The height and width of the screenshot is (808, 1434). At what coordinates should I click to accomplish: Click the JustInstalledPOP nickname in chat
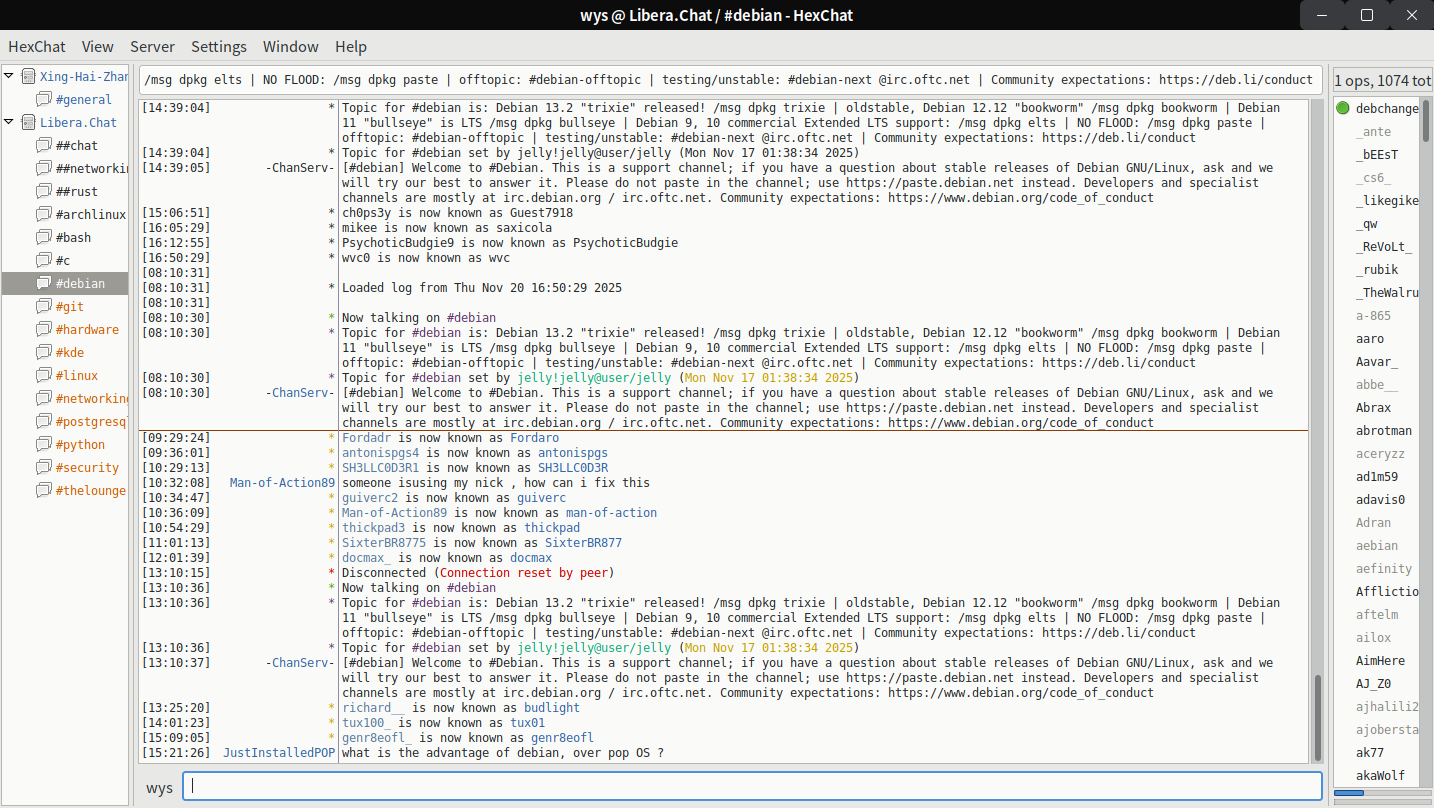point(279,753)
